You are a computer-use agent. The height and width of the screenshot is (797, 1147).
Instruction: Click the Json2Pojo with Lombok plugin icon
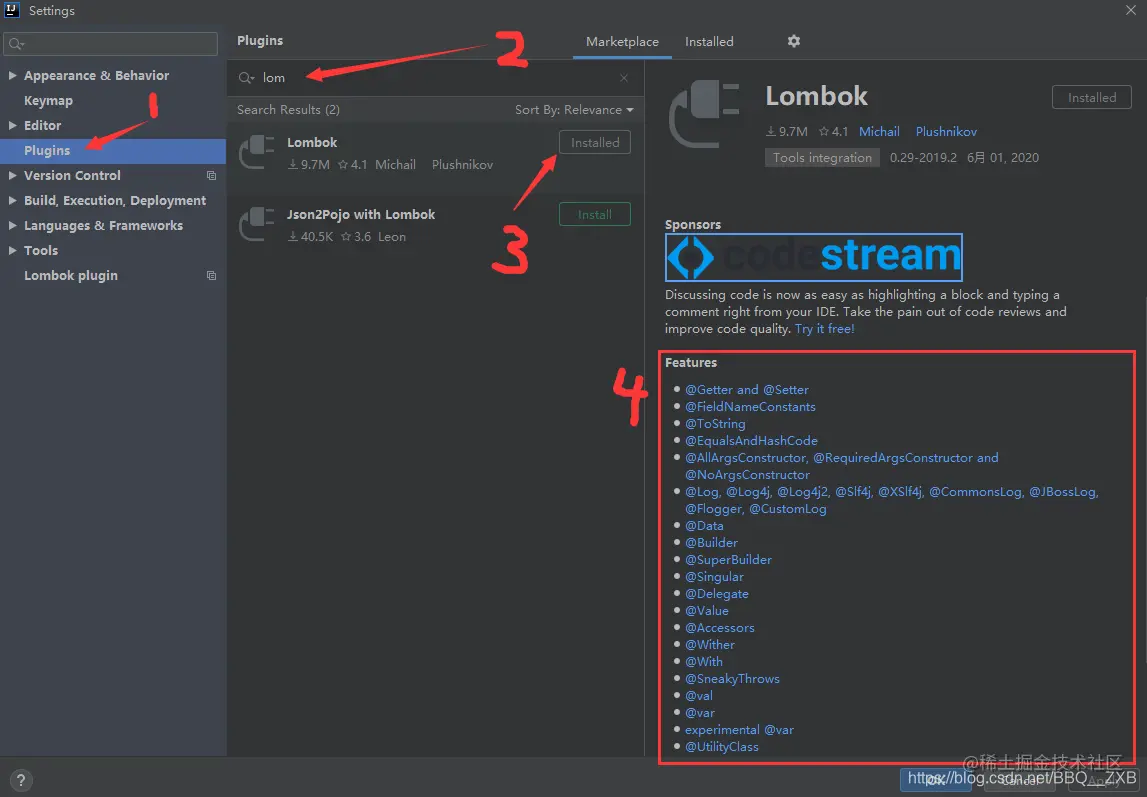point(257,224)
